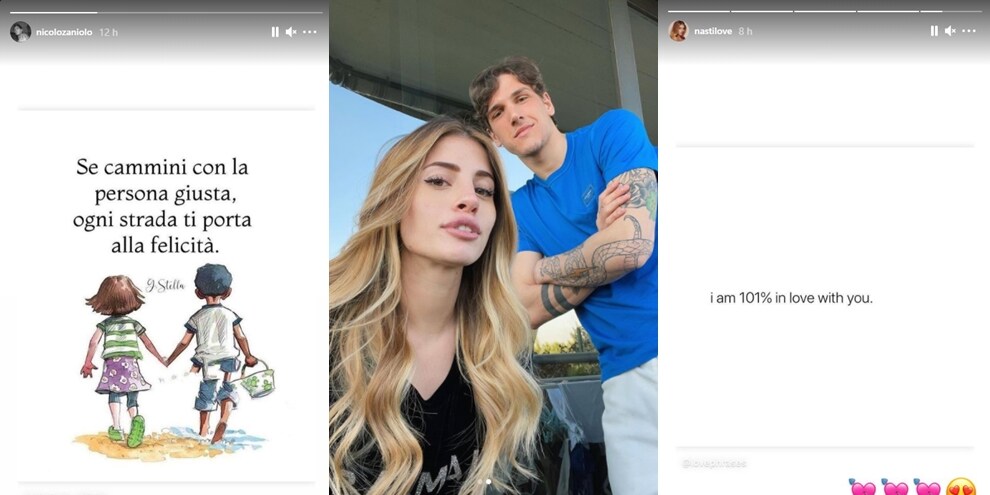The height and width of the screenshot is (495, 990).
Task: Open nastilove profile avatar
Action: [x=679, y=30]
